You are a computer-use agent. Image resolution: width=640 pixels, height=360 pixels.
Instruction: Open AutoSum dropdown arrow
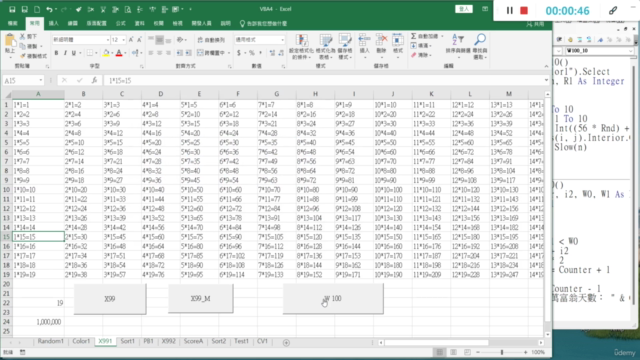(442, 37)
